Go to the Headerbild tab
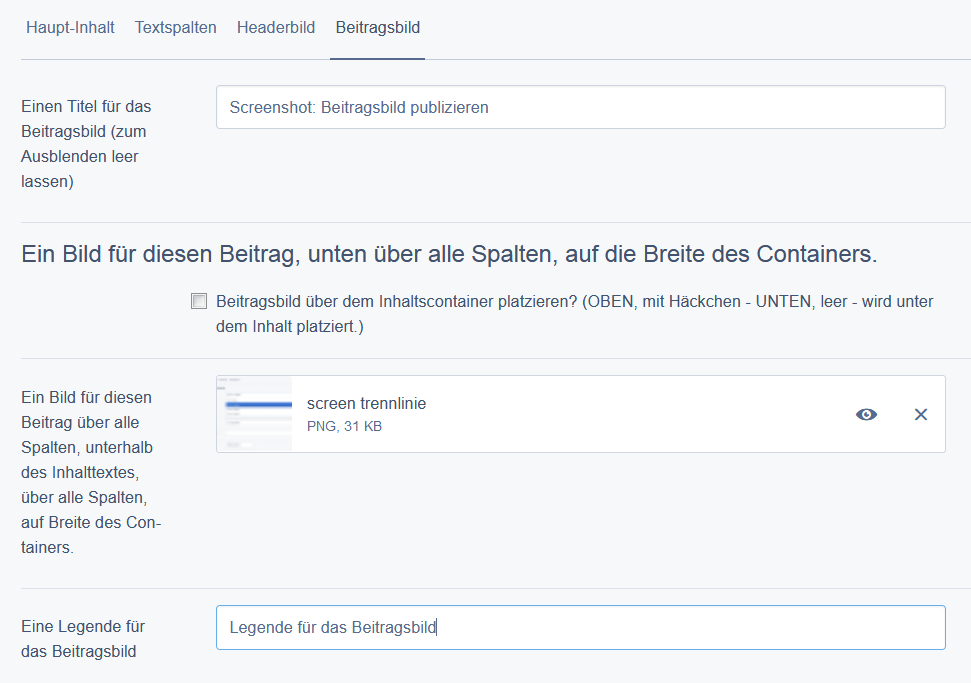This screenshot has height=683, width=971. pos(276,27)
